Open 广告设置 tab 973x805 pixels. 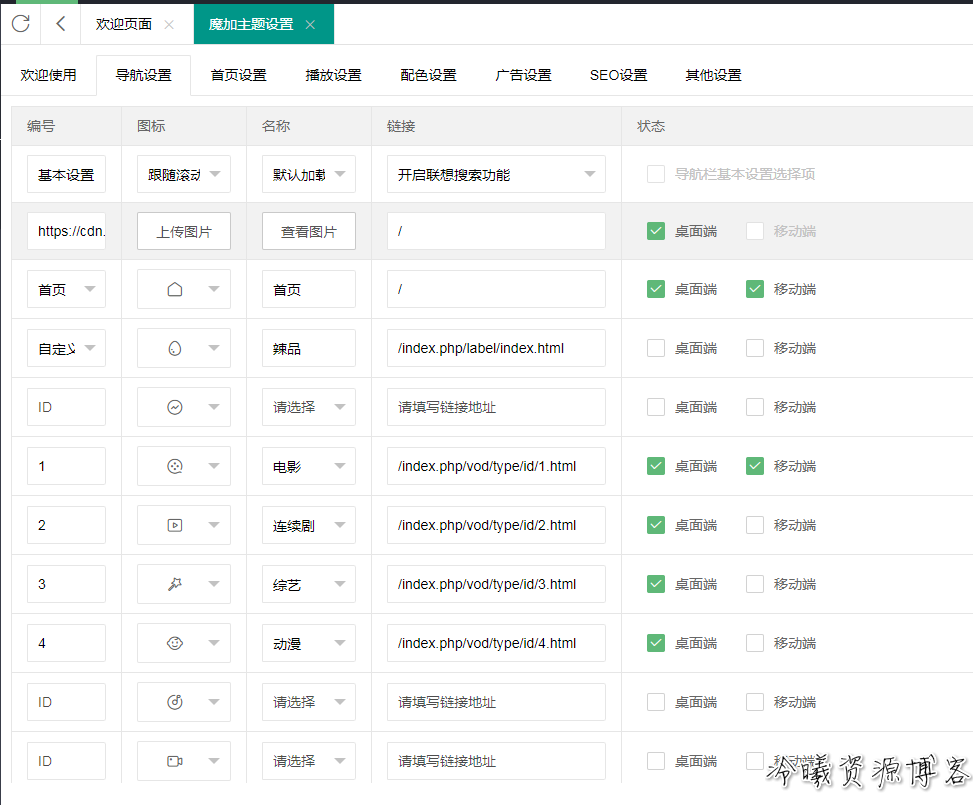523,75
